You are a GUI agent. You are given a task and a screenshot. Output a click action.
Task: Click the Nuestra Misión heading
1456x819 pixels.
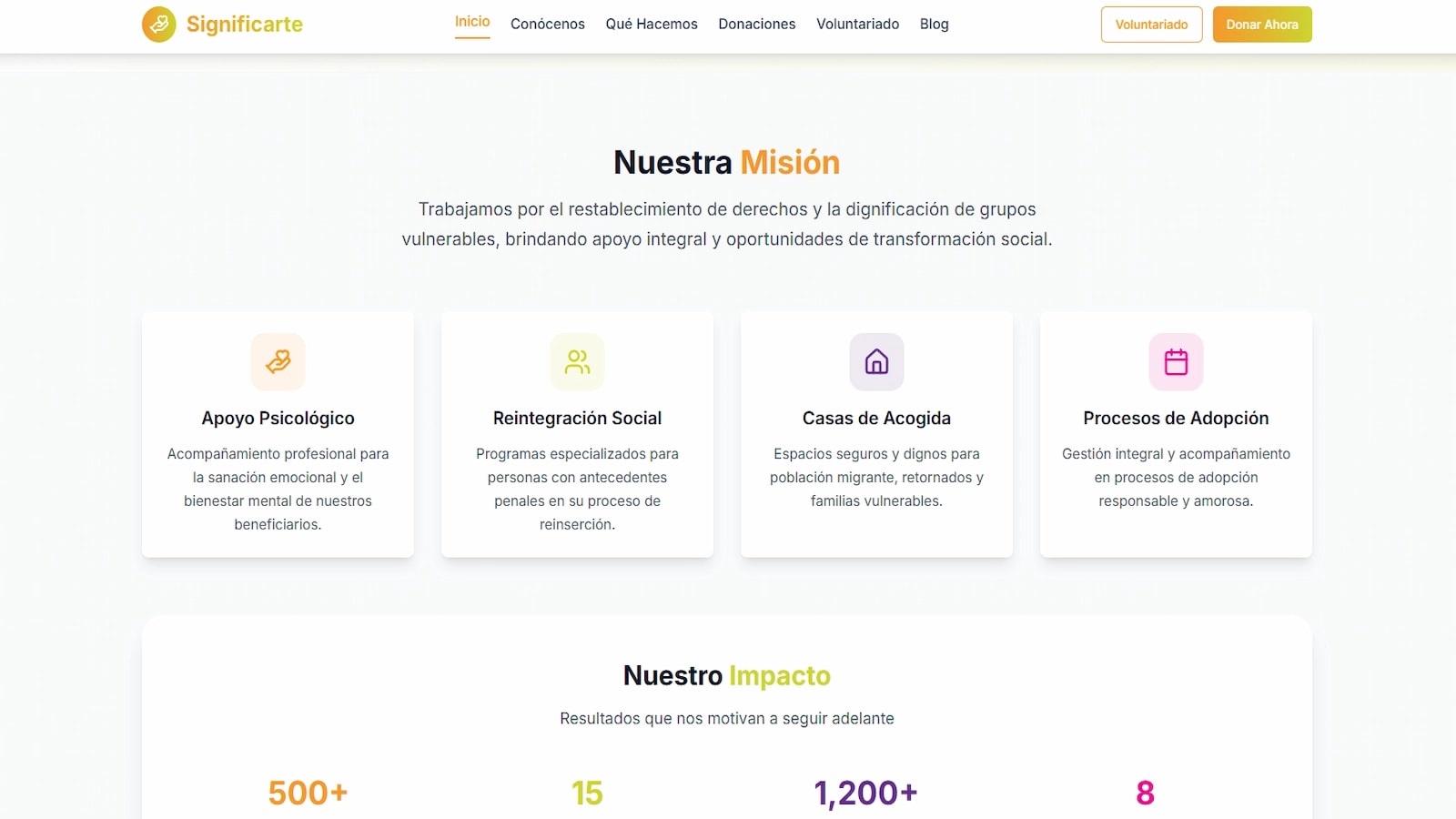click(x=726, y=162)
